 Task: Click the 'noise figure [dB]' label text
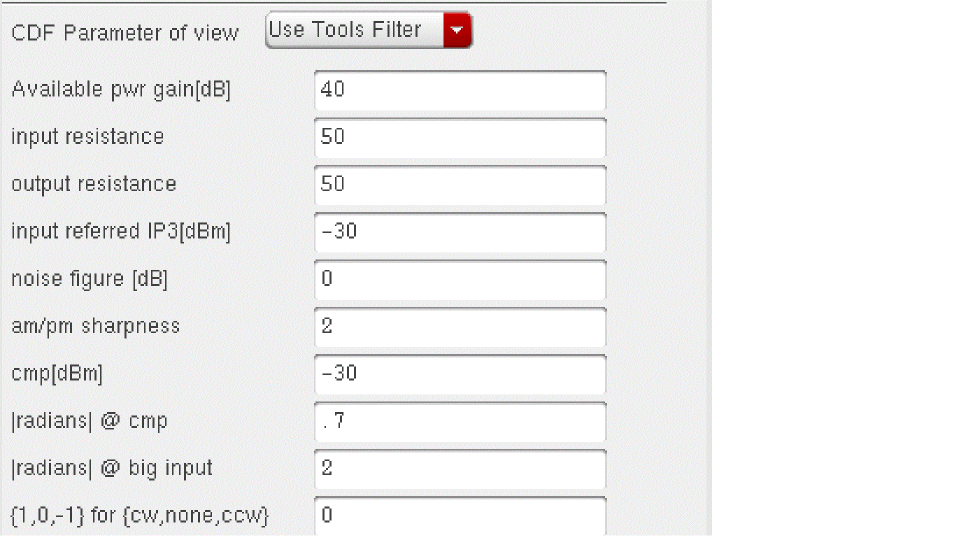pos(89,279)
